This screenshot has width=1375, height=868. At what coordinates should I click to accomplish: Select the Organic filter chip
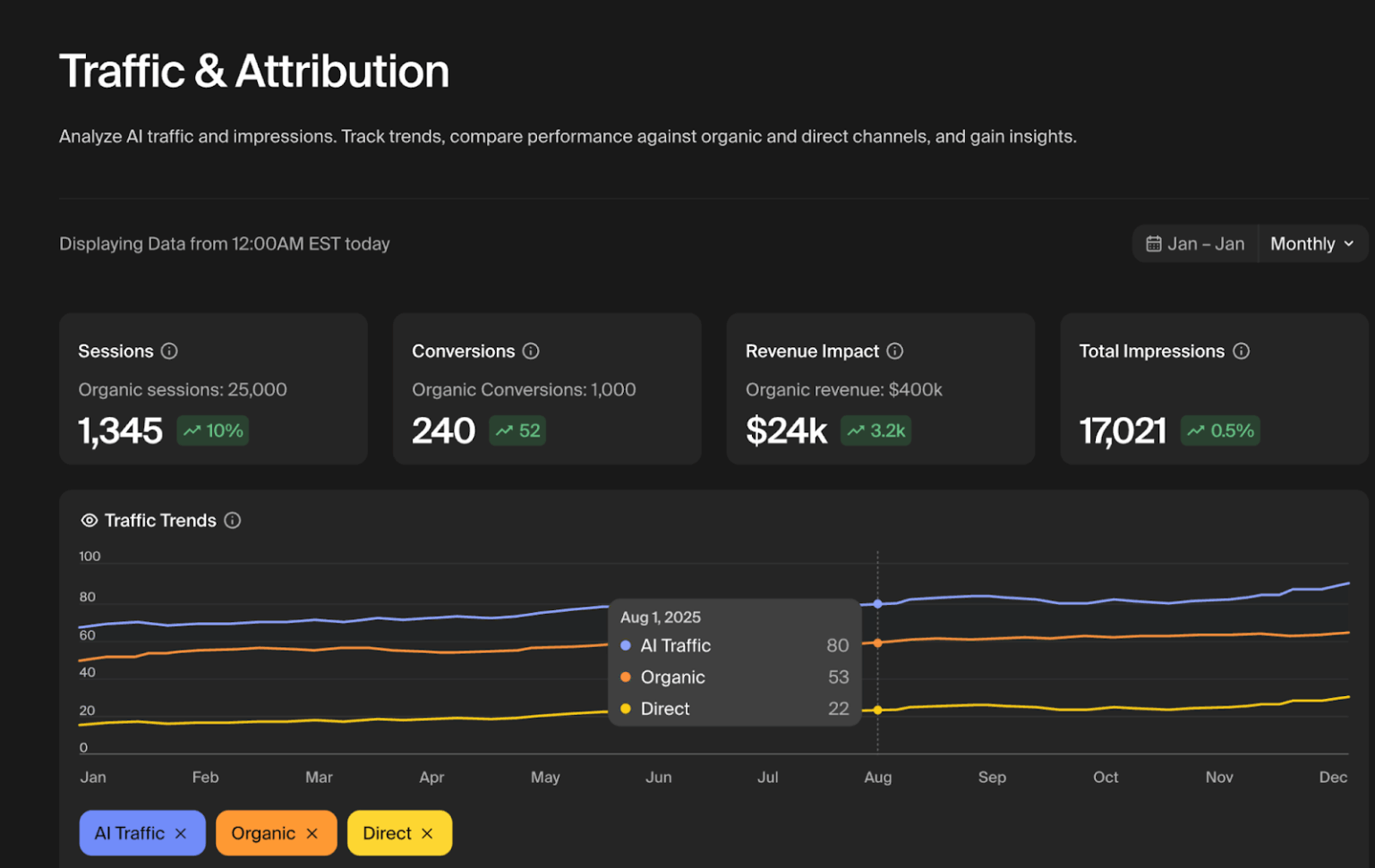(264, 832)
